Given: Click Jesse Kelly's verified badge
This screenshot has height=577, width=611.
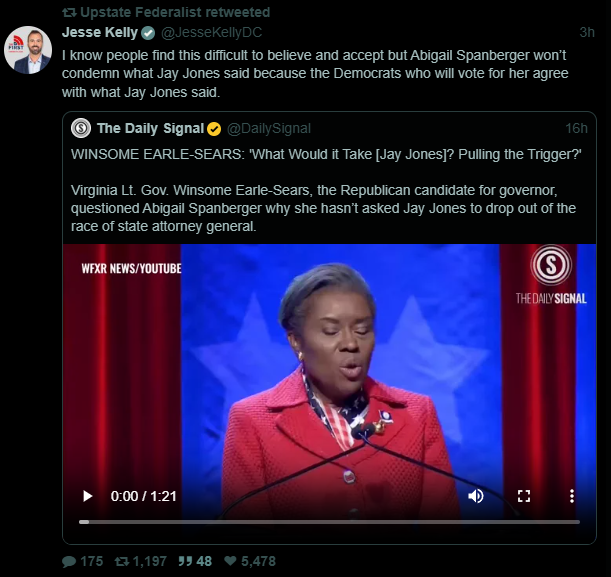Looking at the screenshot, I should tap(148, 32).
